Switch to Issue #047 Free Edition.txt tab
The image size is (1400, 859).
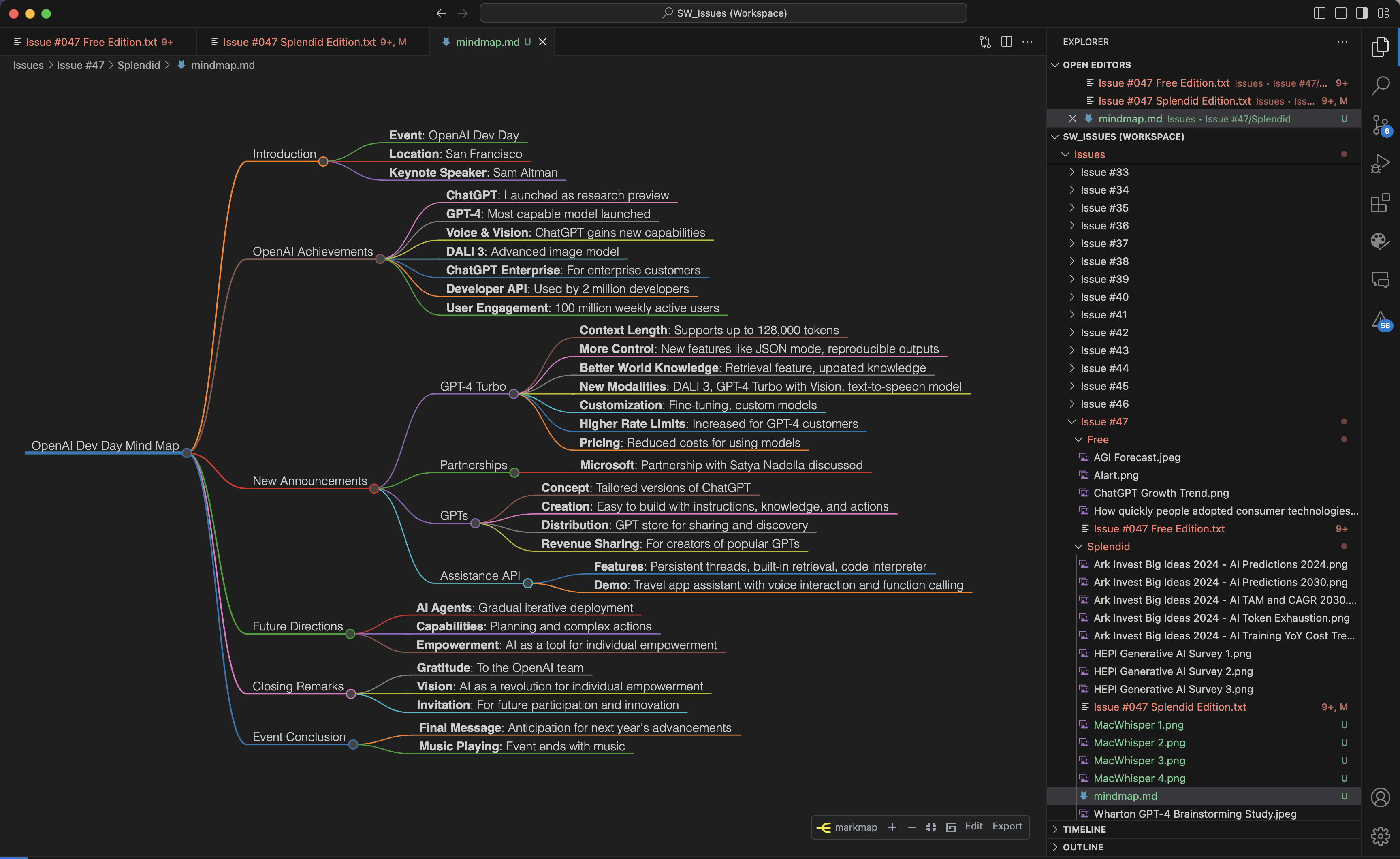tap(98, 41)
